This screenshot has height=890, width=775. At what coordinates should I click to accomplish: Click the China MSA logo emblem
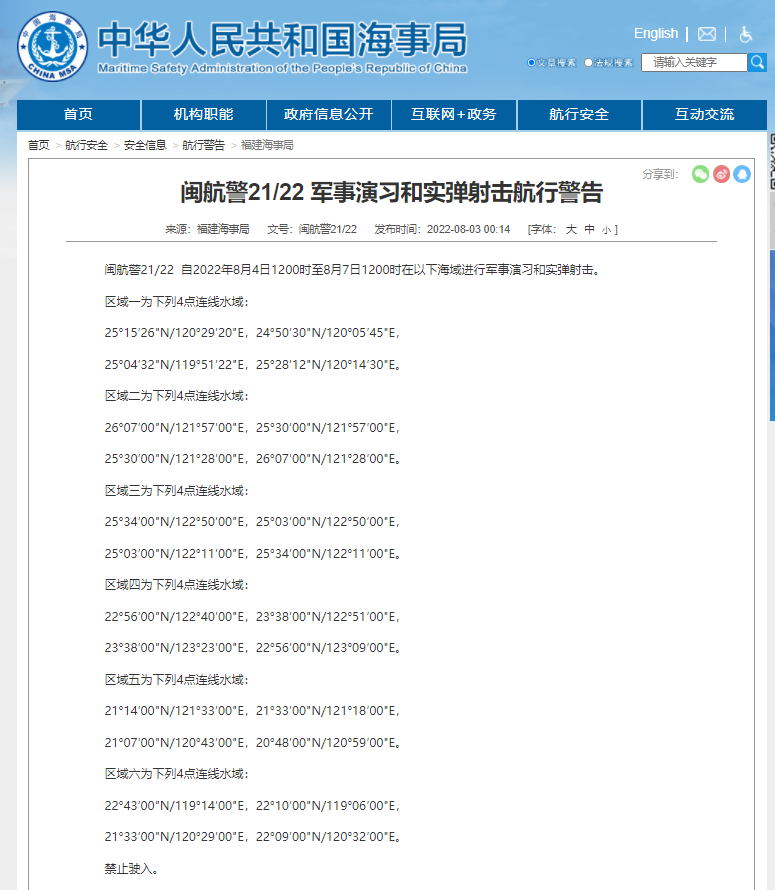(52, 45)
